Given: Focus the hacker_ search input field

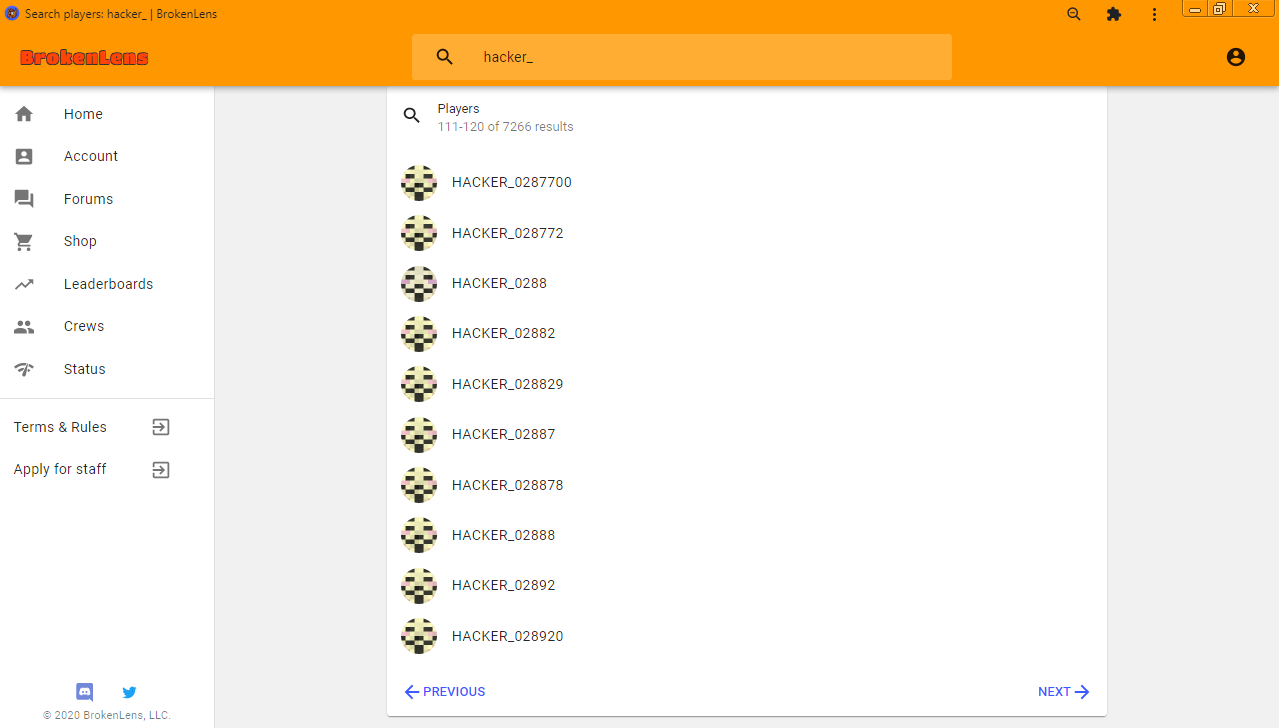Looking at the screenshot, I should 710,57.
